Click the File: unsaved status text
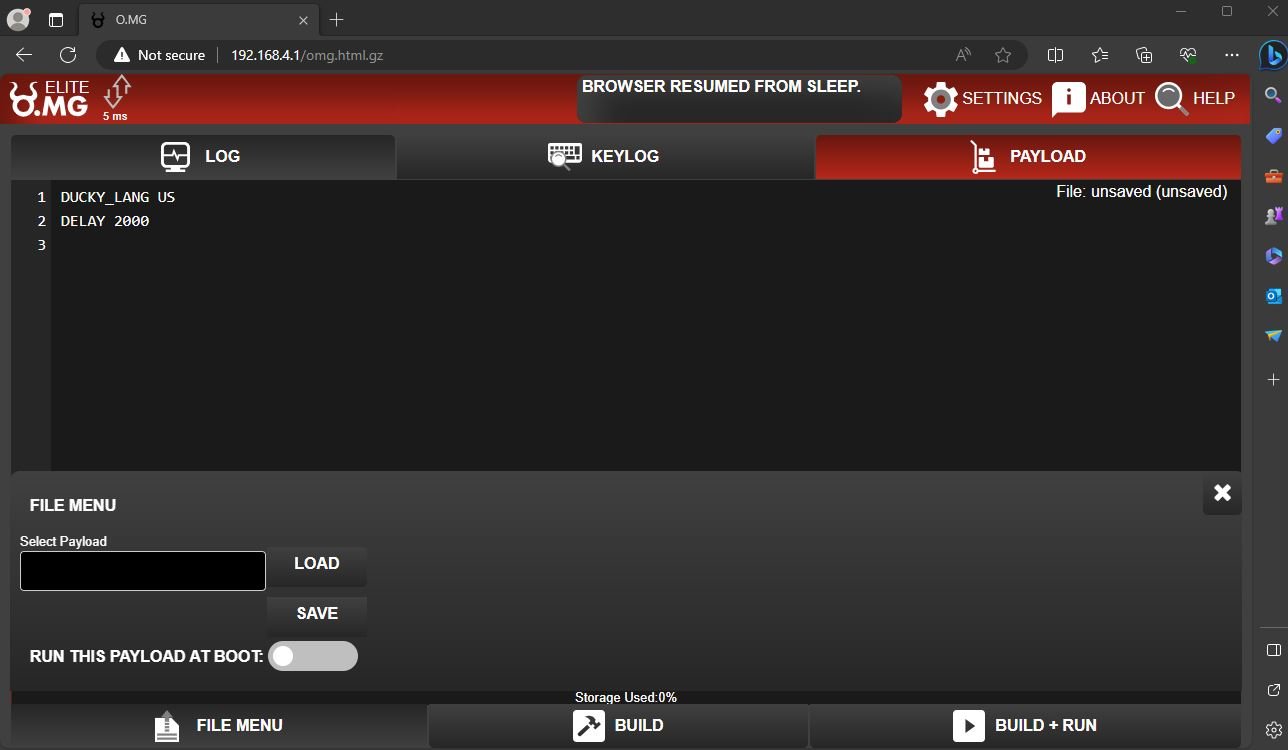Screen dimensions: 1288x750 click(x=1141, y=191)
